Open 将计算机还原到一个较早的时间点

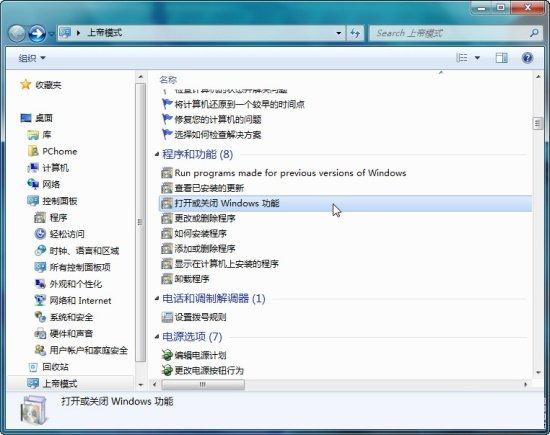pos(240,104)
